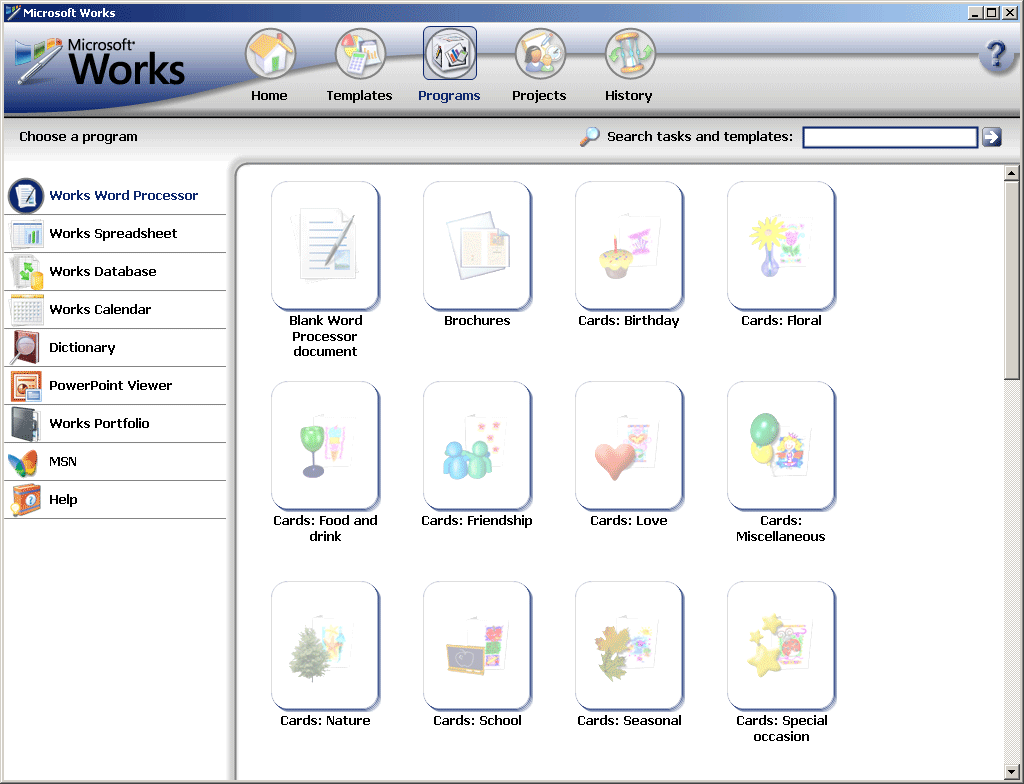The width and height of the screenshot is (1024, 784).
Task: Click inside the search tasks and templates field
Action: pyautogui.click(x=890, y=137)
